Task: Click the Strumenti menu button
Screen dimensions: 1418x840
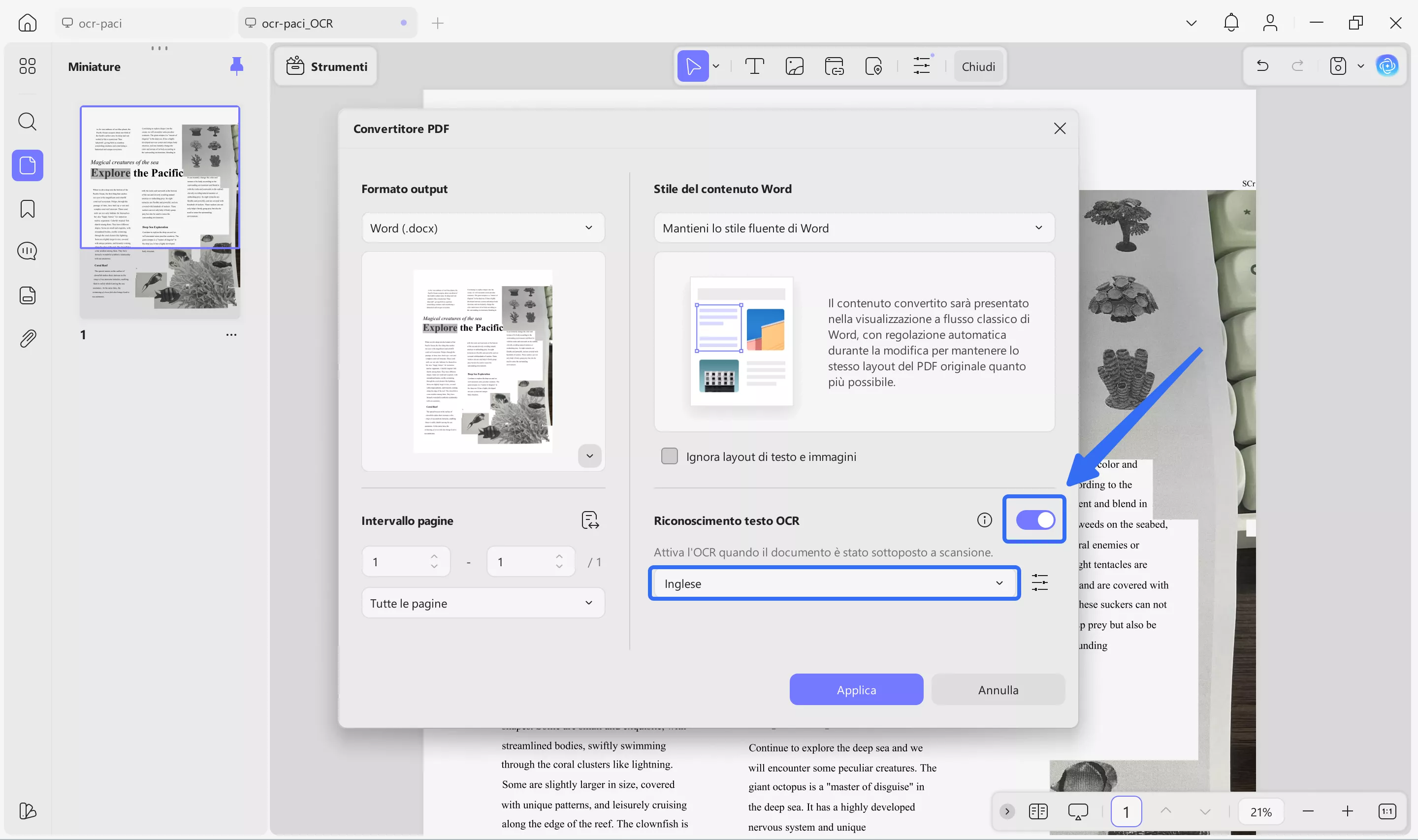Action: 326,66
